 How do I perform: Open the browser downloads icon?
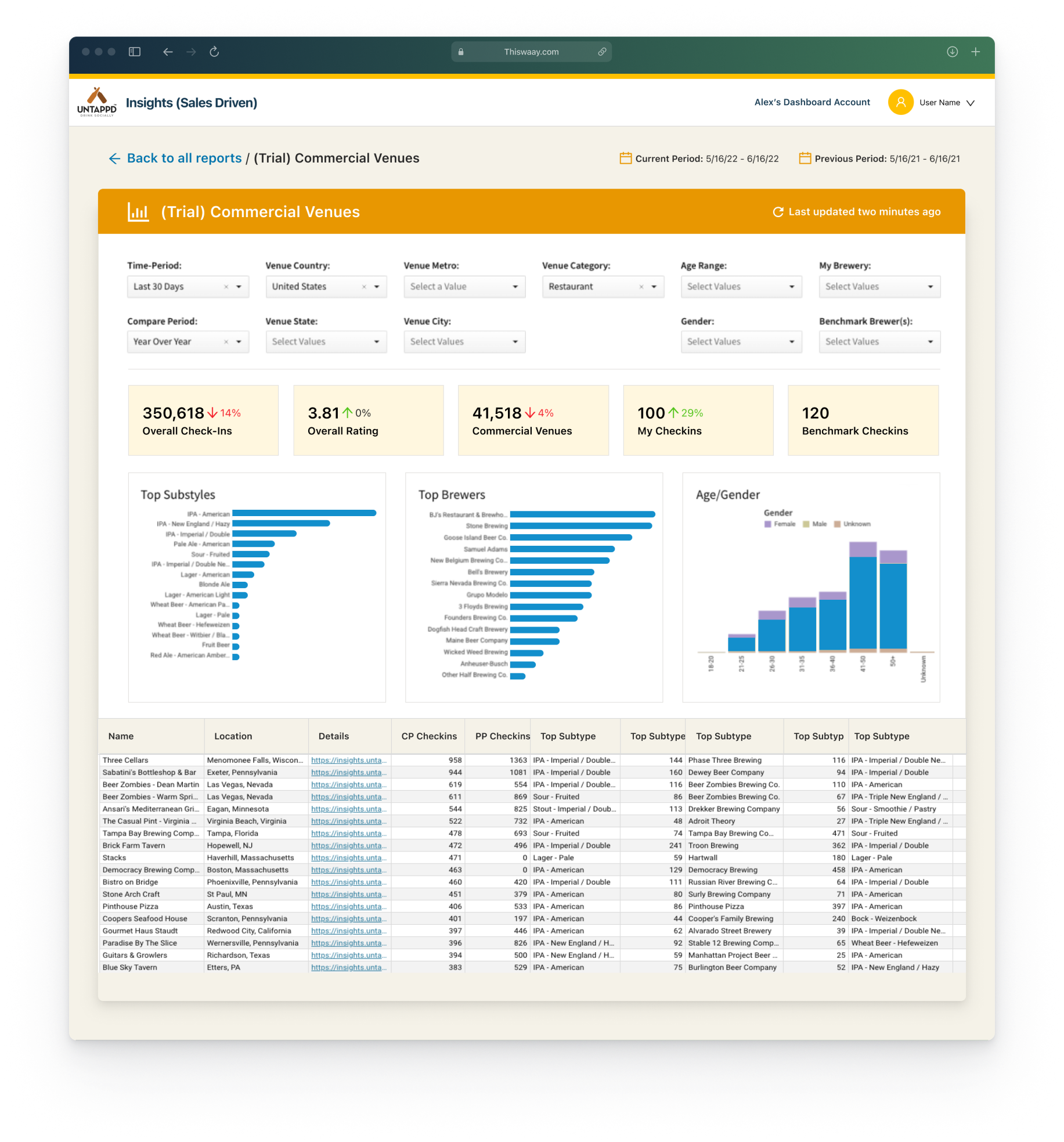click(x=952, y=52)
